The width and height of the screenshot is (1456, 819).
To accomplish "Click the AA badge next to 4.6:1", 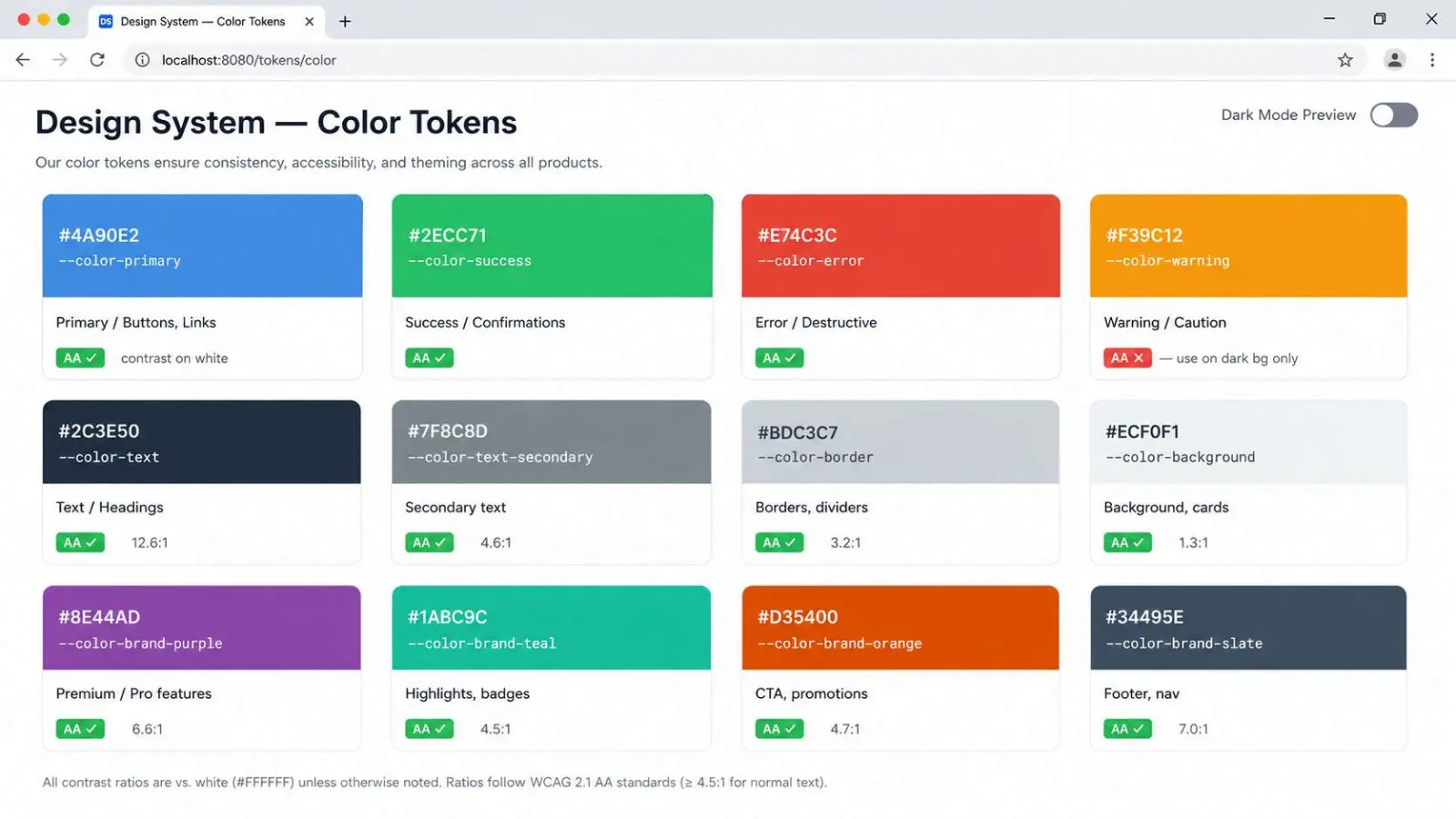I will point(430,542).
